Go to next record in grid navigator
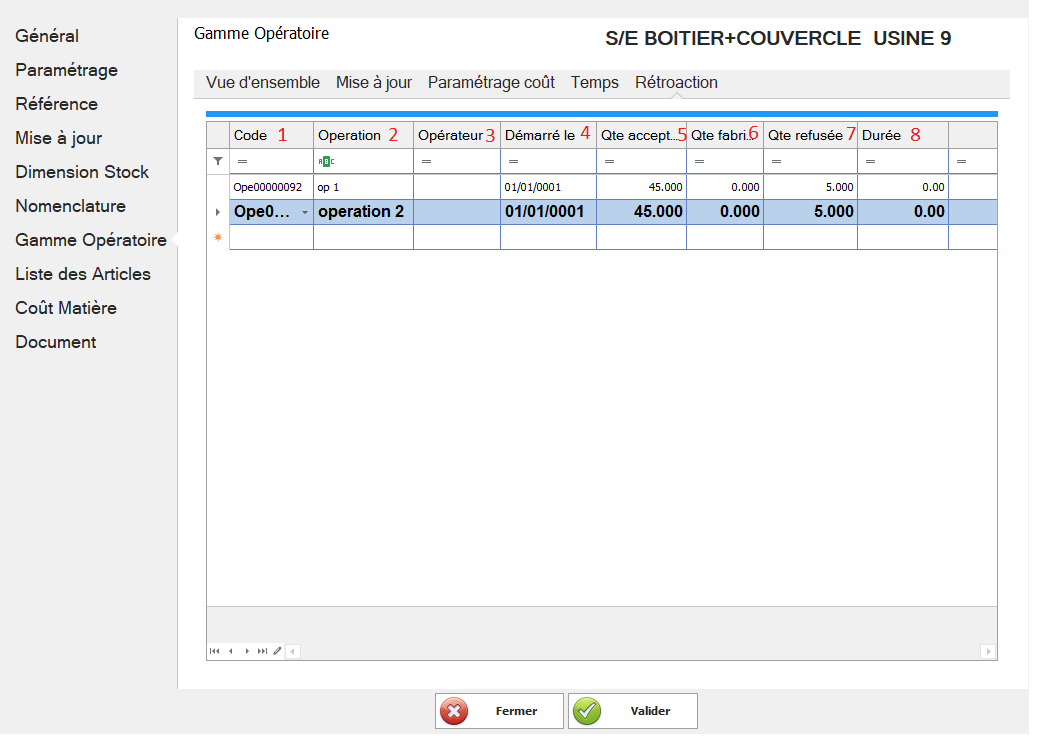Viewport: 1055px width, 736px height. click(247, 651)
